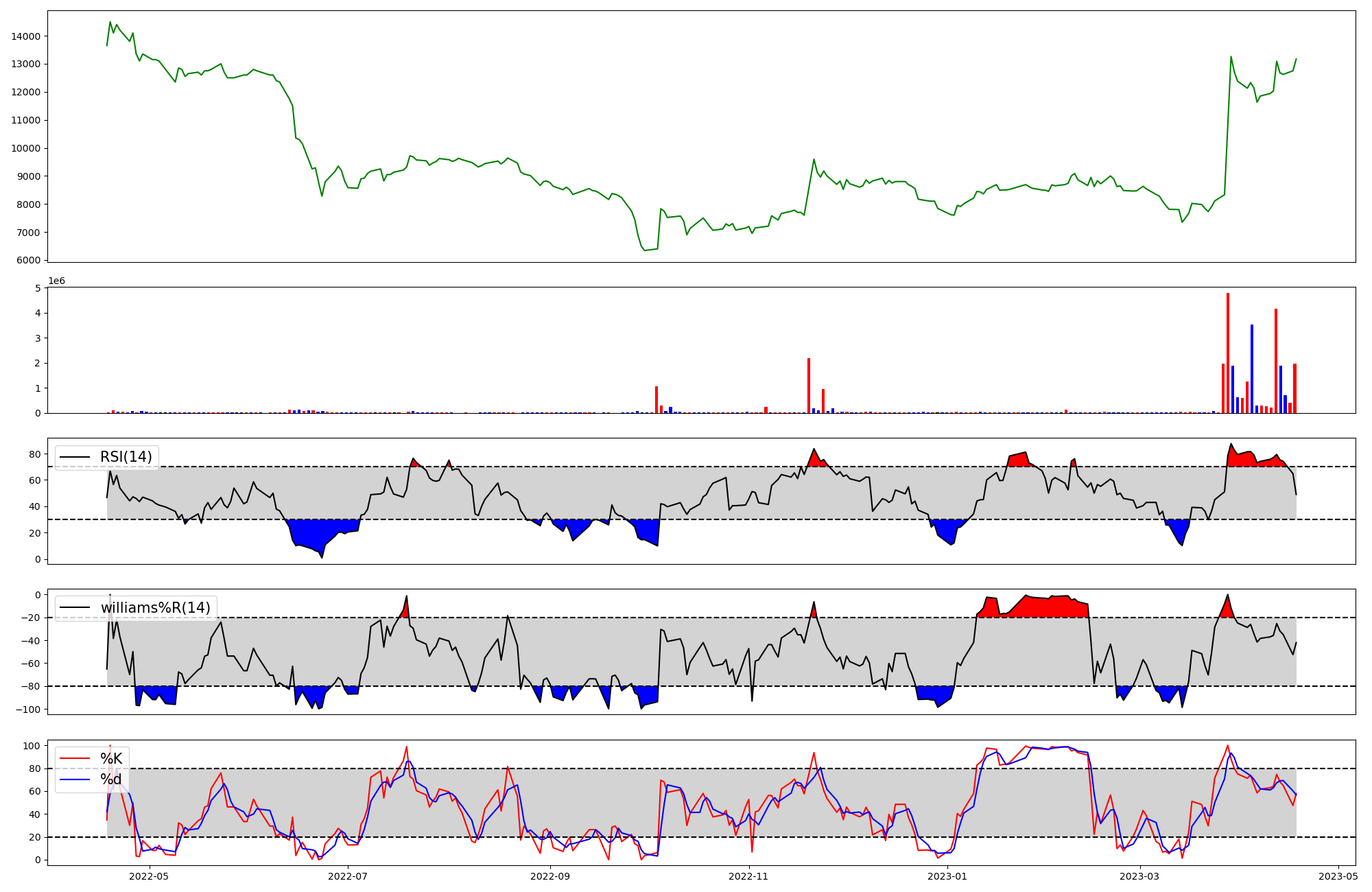
Task: Click the 1e6 volume scale label
Action: point(56,281)
